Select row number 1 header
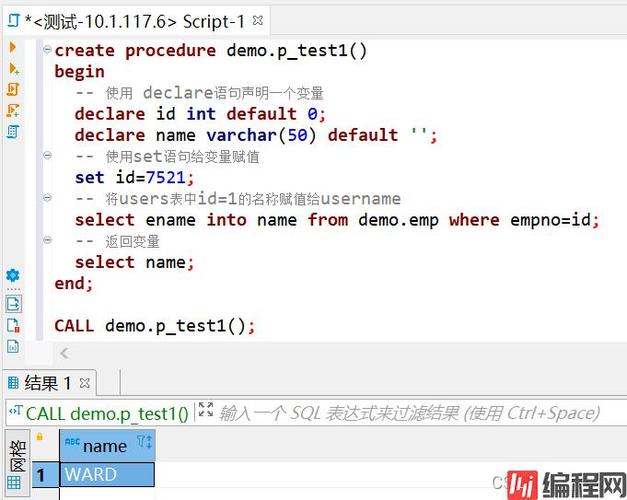The image size is (627, 500). [45, 475]
